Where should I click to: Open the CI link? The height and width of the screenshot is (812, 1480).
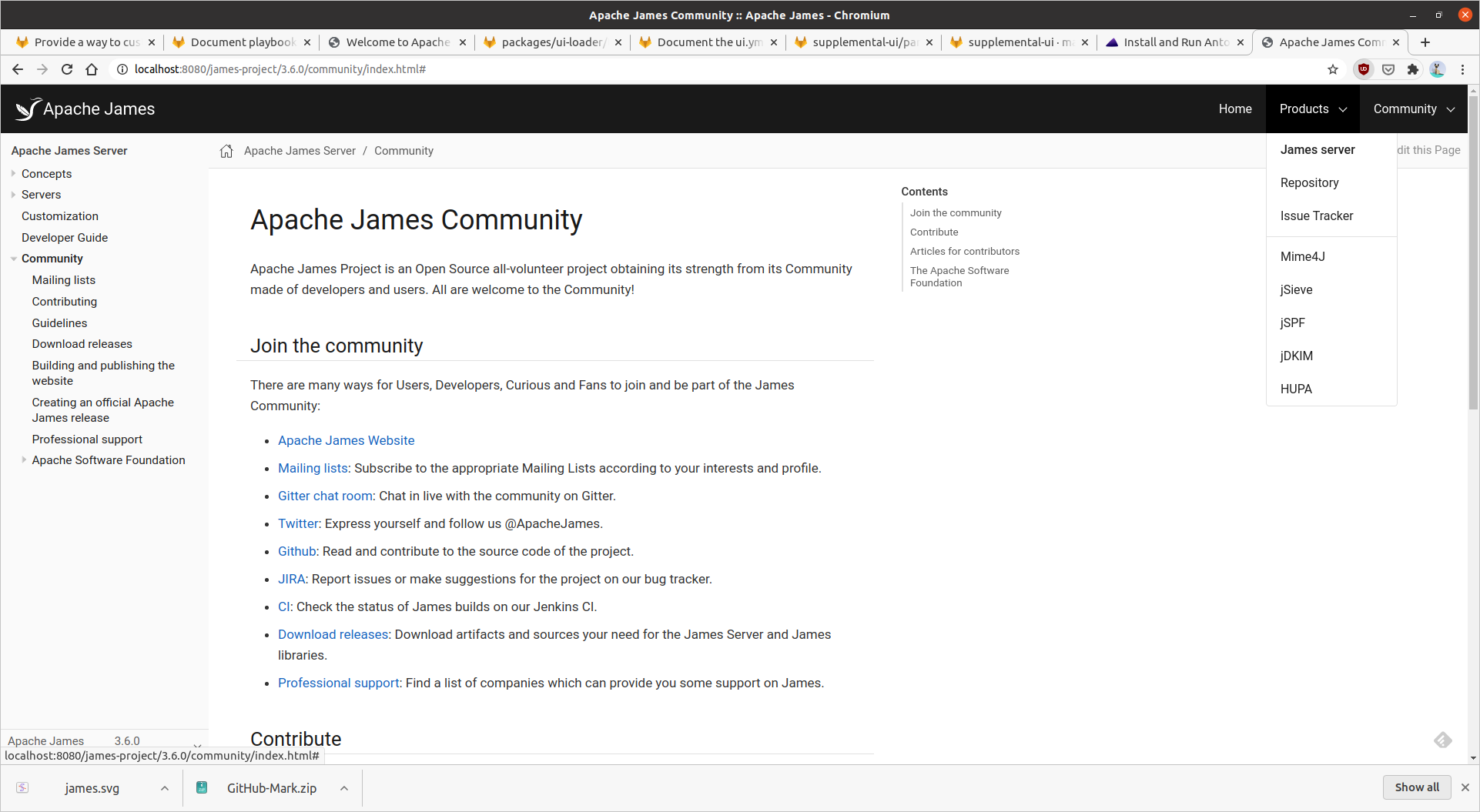coord(283,606)
